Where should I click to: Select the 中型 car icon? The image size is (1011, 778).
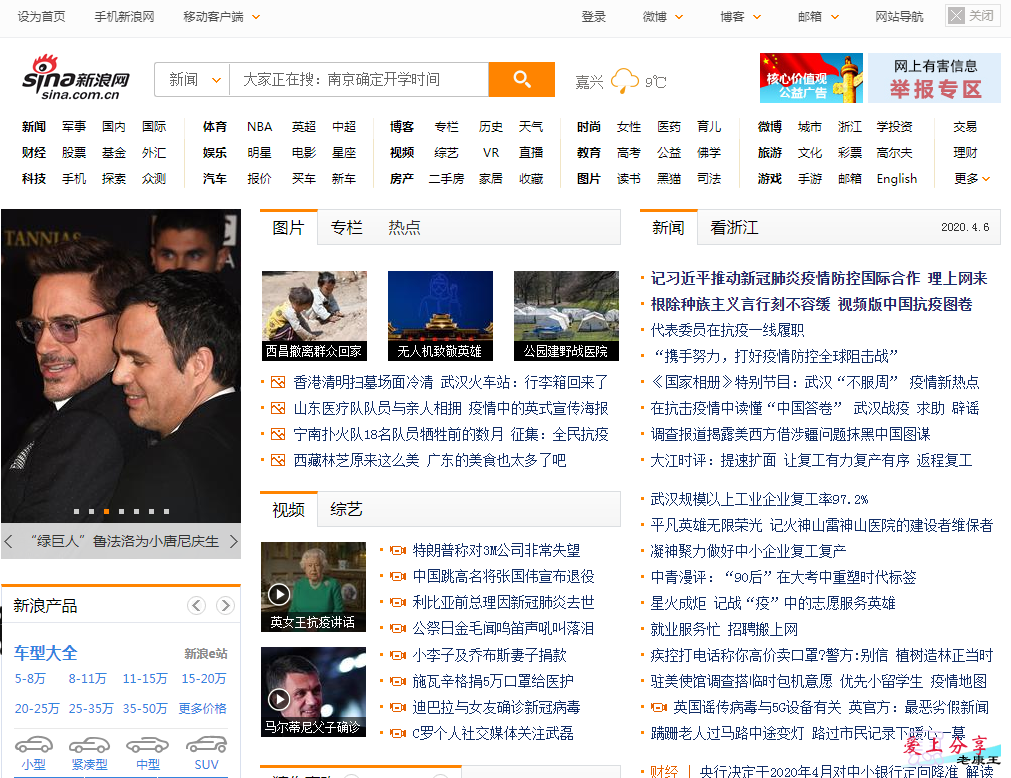tap(148, 744)
